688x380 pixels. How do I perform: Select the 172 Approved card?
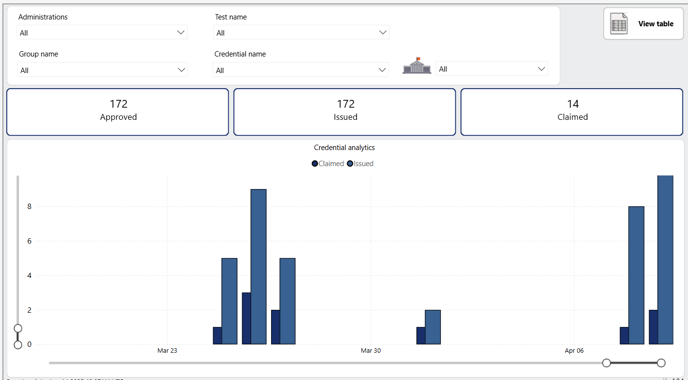(x=118, y=112)
